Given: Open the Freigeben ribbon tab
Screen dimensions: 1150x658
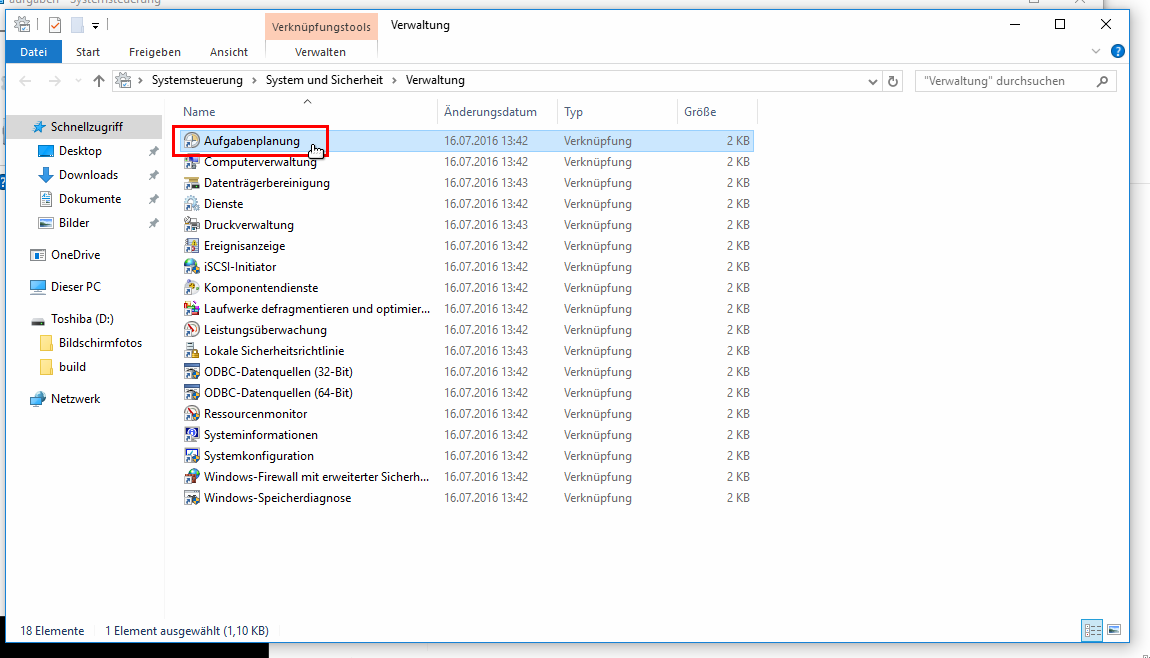Looking at the screenshot, I should click(155, 52).
